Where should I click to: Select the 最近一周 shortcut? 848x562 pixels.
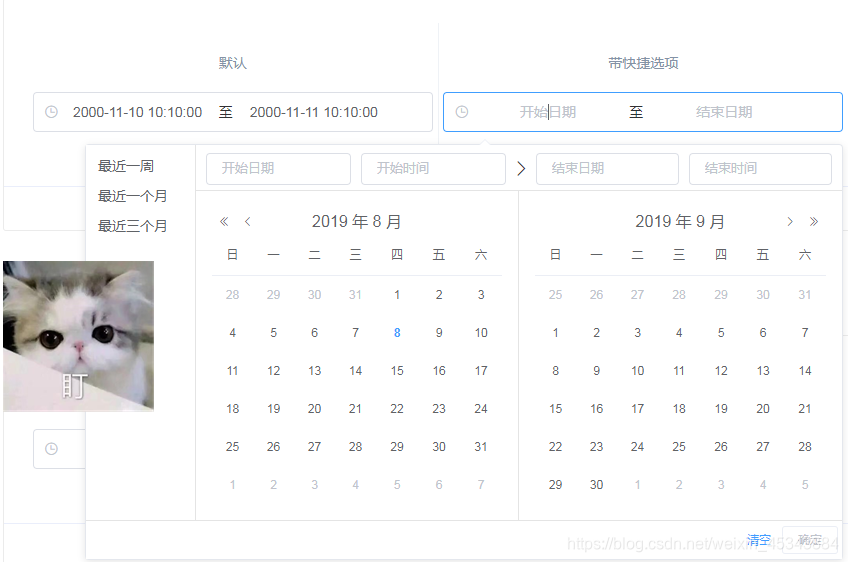coord(126,166)
